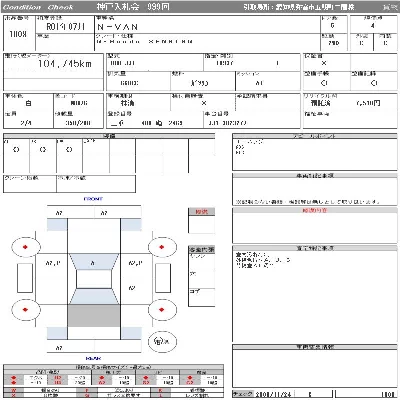Screen dimensions: 400x400
Task: Click the FRONT label above the car diagram
Action: pyautogui.click(x=93, y=199)
